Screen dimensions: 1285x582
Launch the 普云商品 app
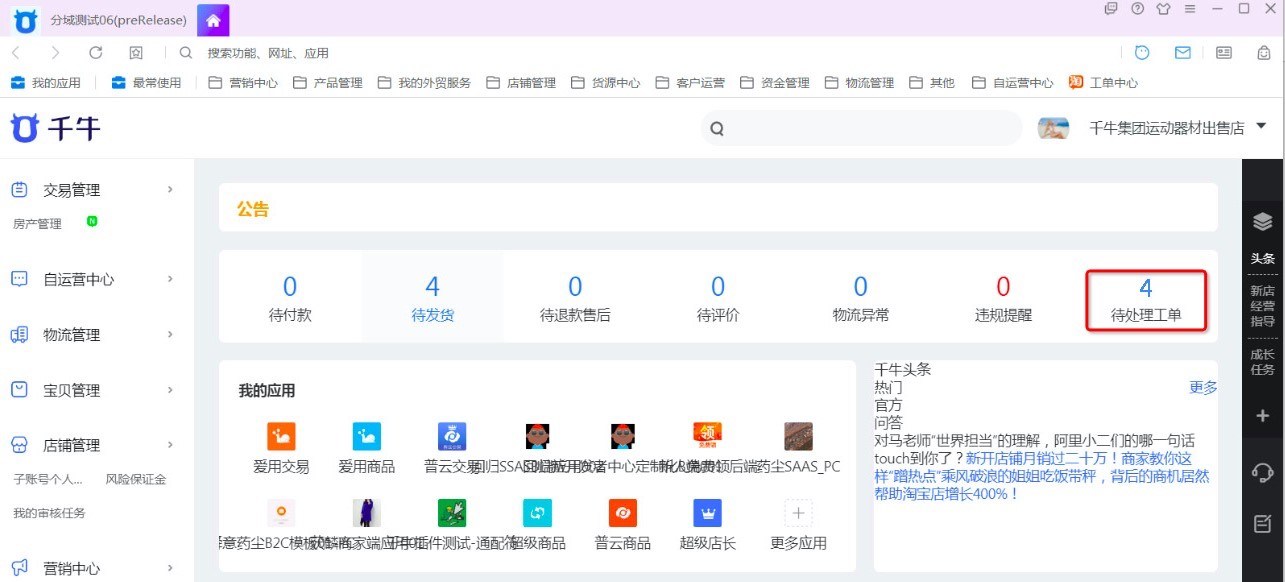(x=623, y=513)
